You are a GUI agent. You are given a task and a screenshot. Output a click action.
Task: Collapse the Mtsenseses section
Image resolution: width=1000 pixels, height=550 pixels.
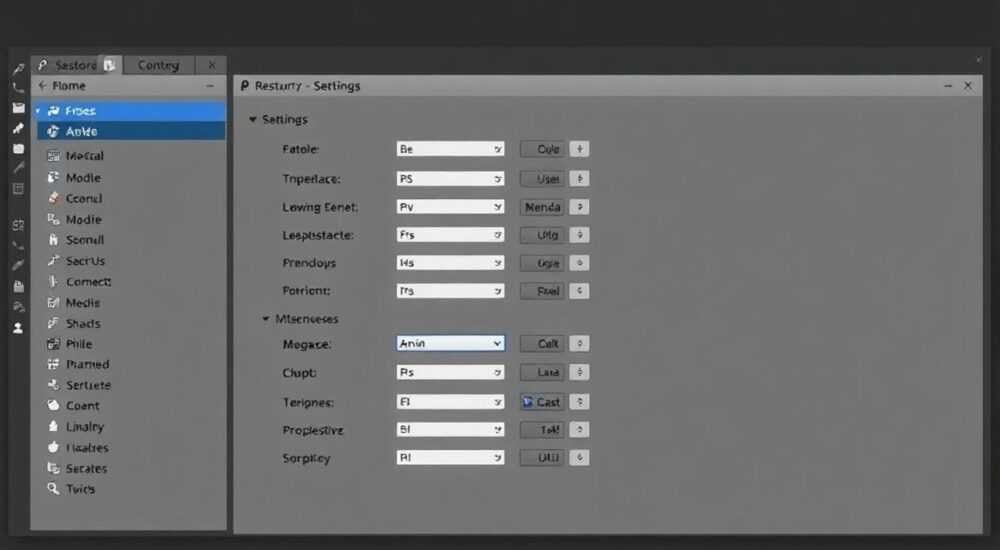click(x=266, y=318)
